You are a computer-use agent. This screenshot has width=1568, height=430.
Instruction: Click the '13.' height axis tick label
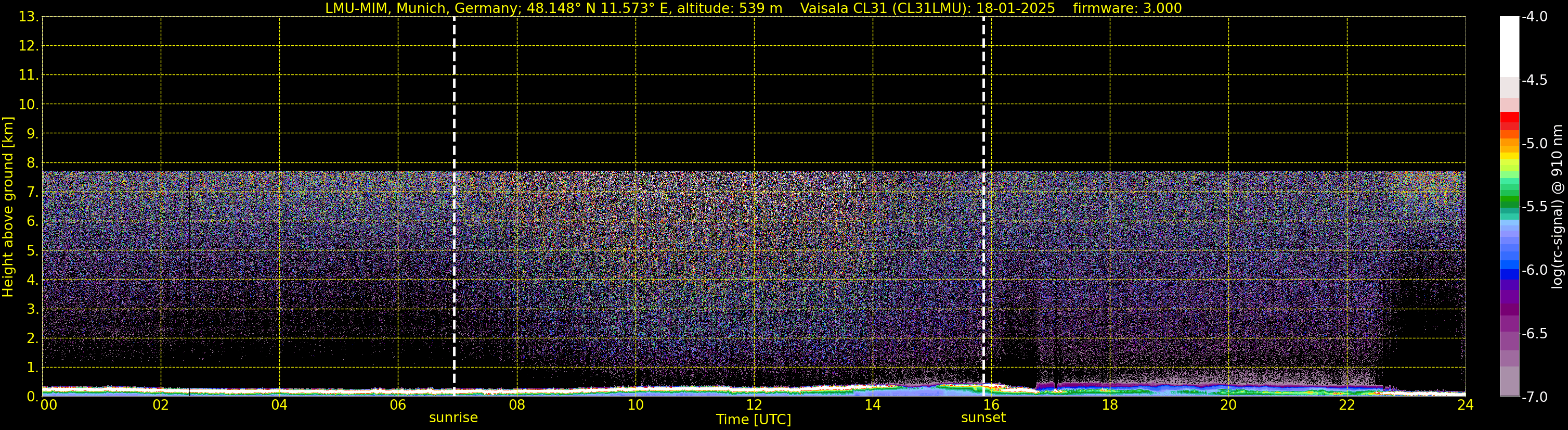28,17
